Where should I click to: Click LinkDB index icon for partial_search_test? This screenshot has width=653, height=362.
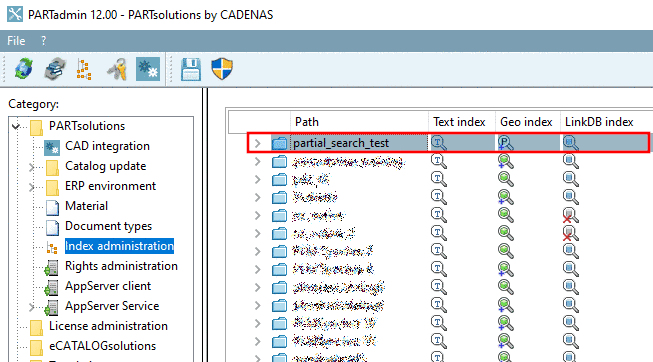tap(570, 143)
